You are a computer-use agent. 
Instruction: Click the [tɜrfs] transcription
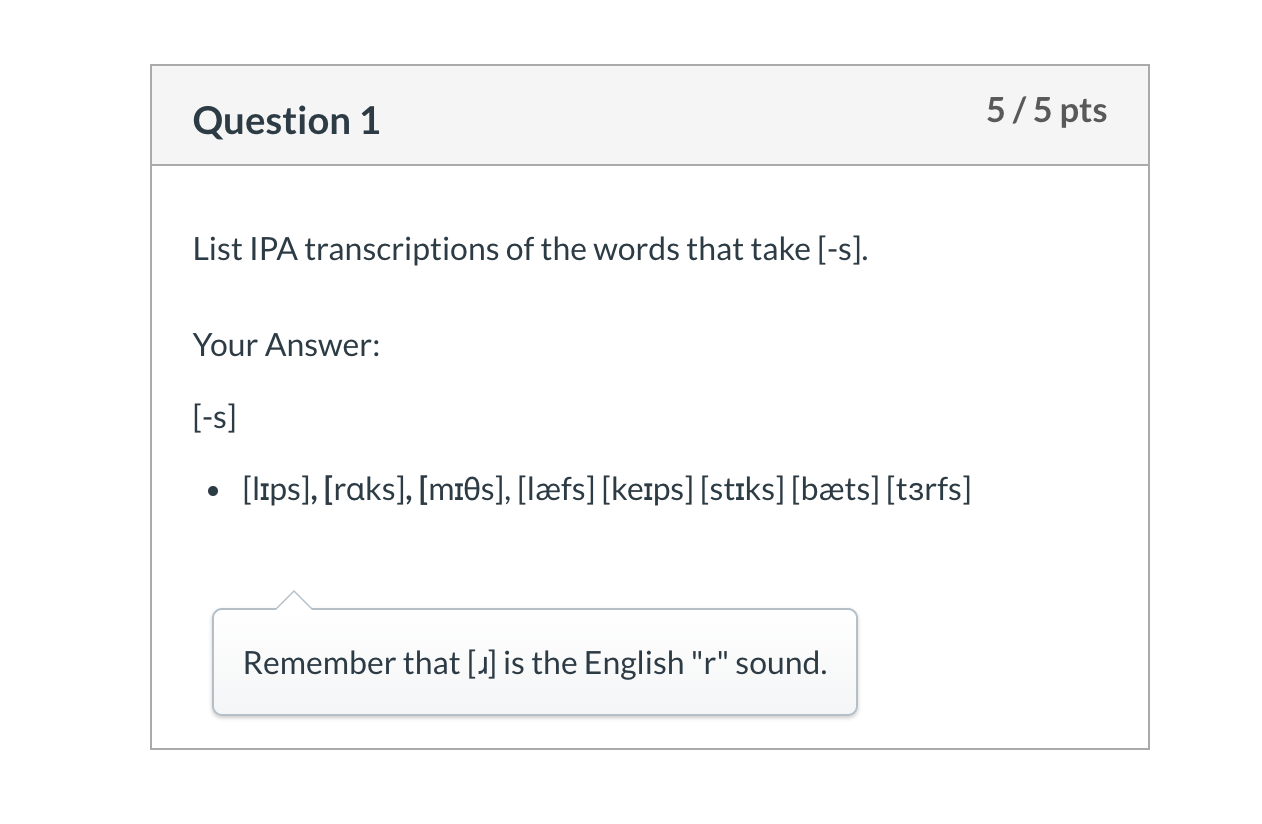(x=929, y=490)
